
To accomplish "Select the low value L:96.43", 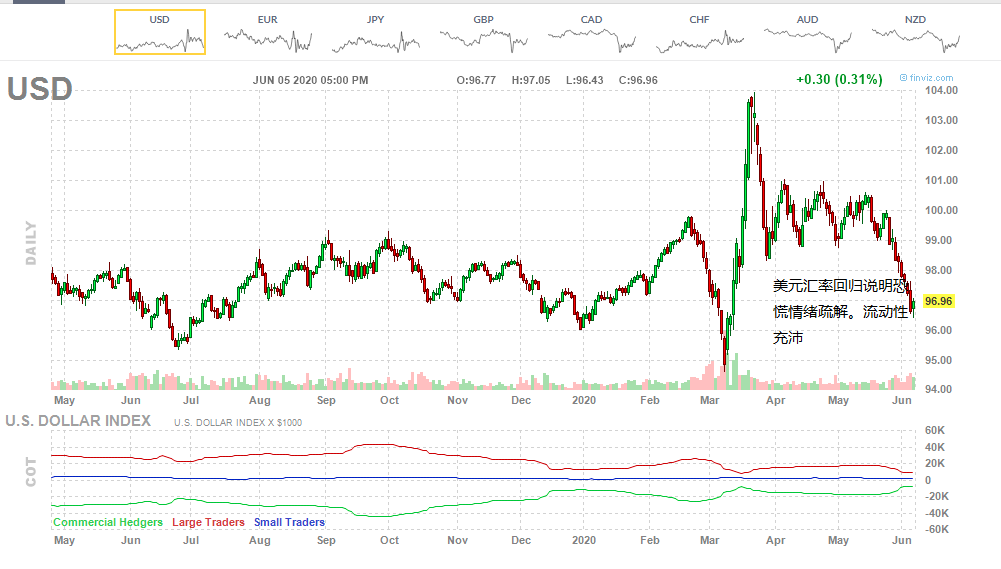I will tap(585, 80).
